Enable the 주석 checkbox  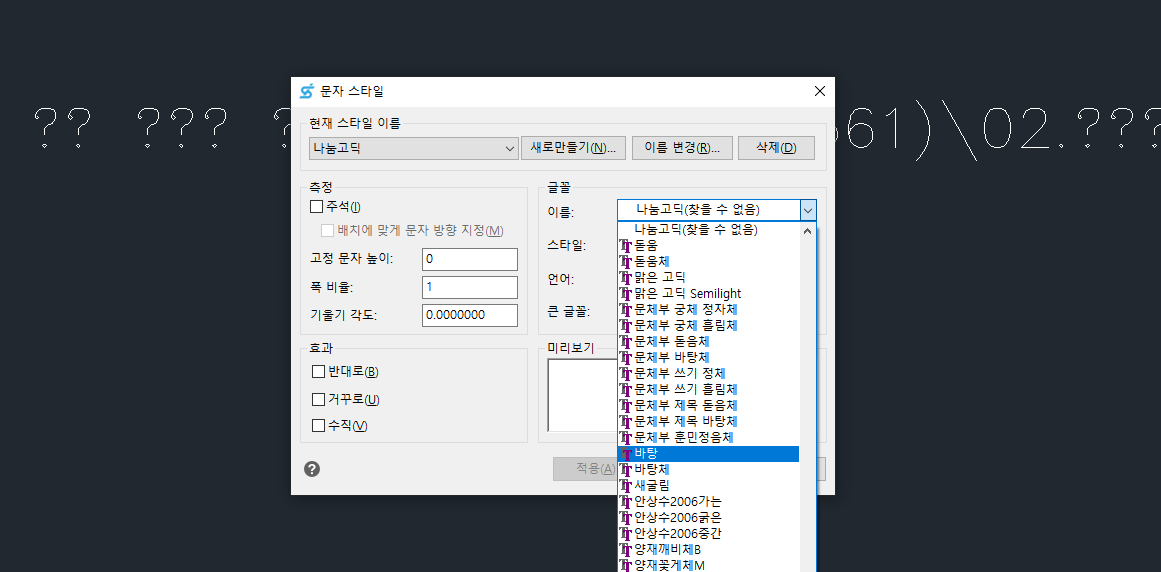[x=317, y=206]
